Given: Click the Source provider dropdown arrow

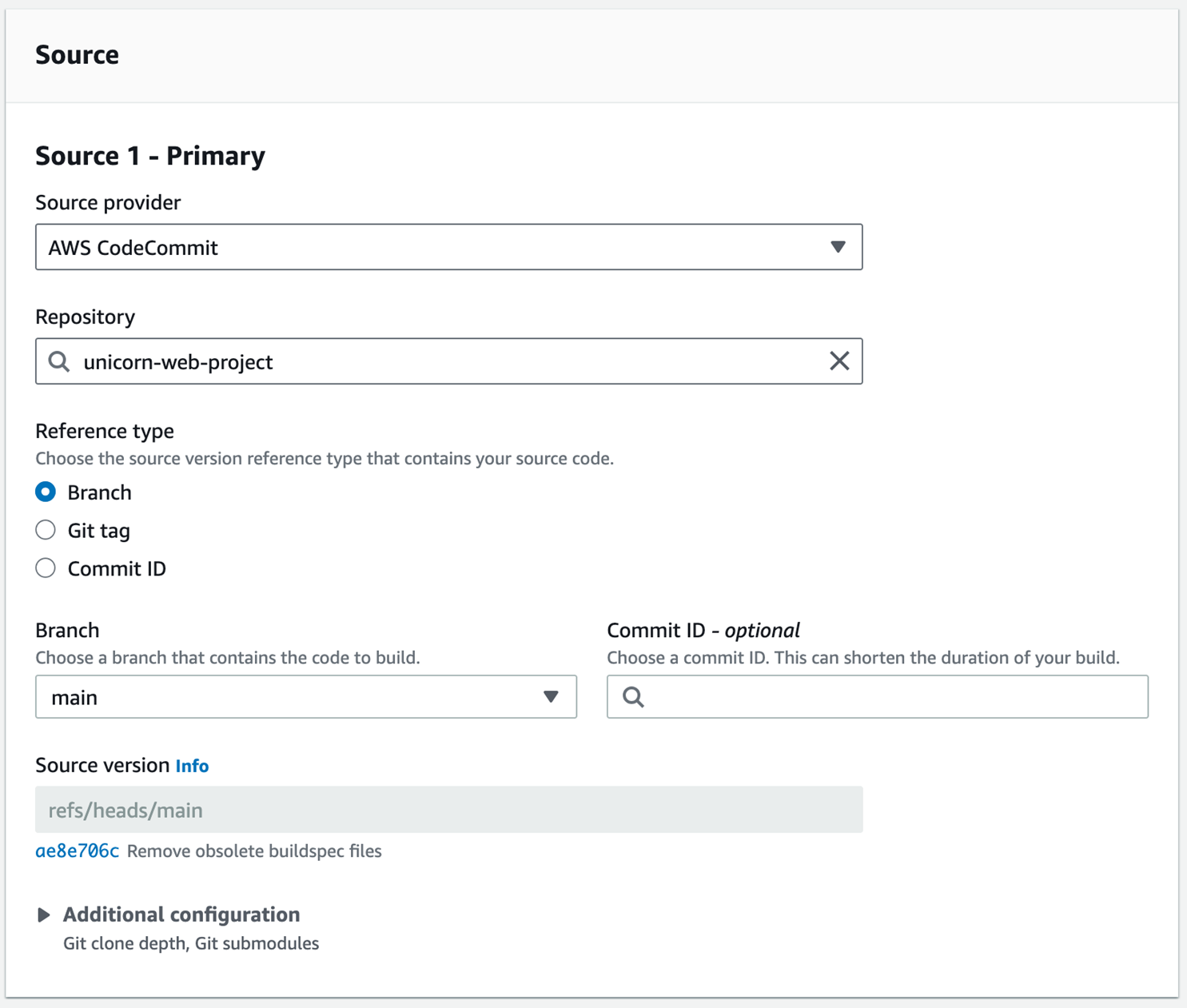Looking at the screenshot, I should point(838,247).
